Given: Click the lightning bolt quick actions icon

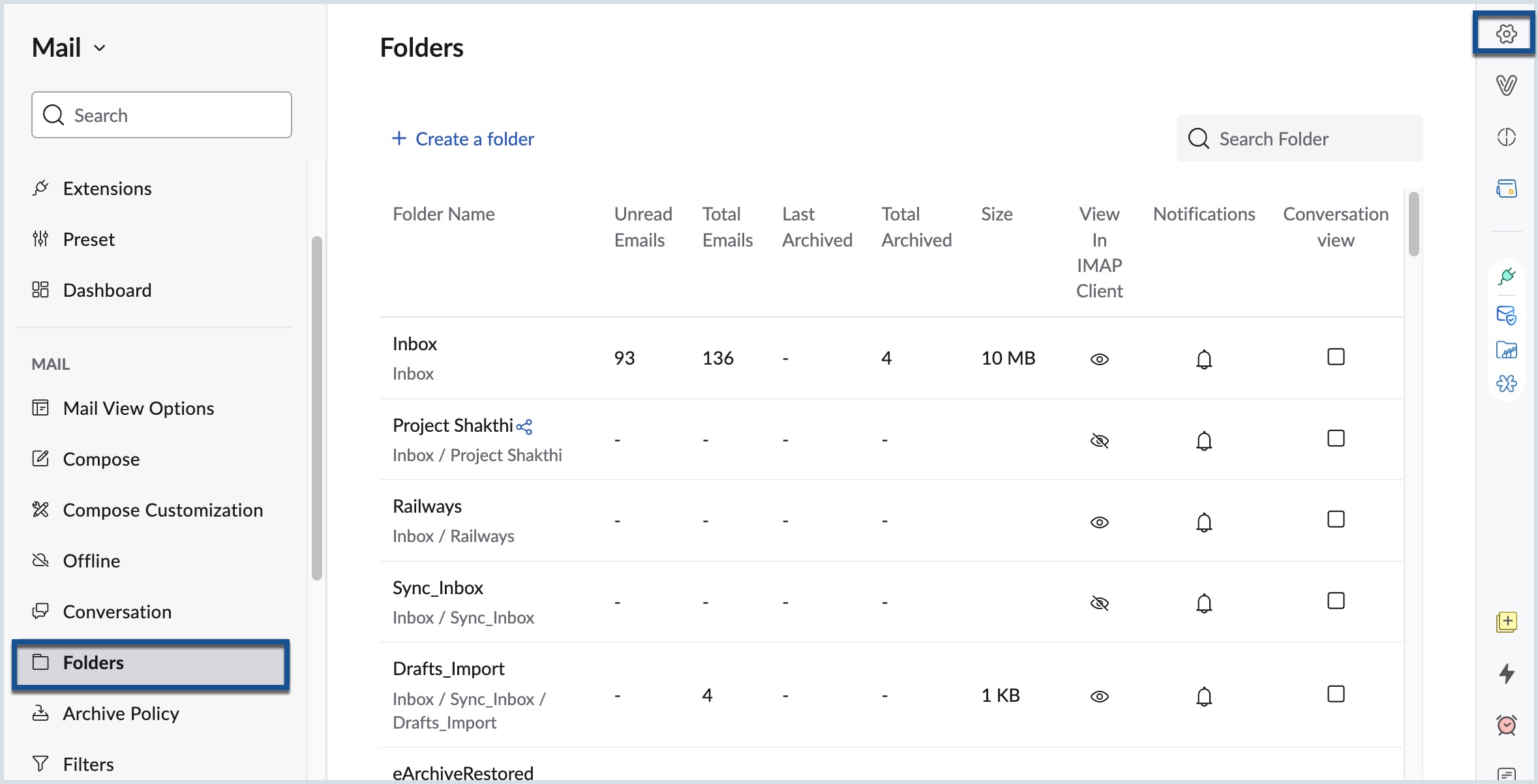Looking at the screenshot, I should (1507, 673).
